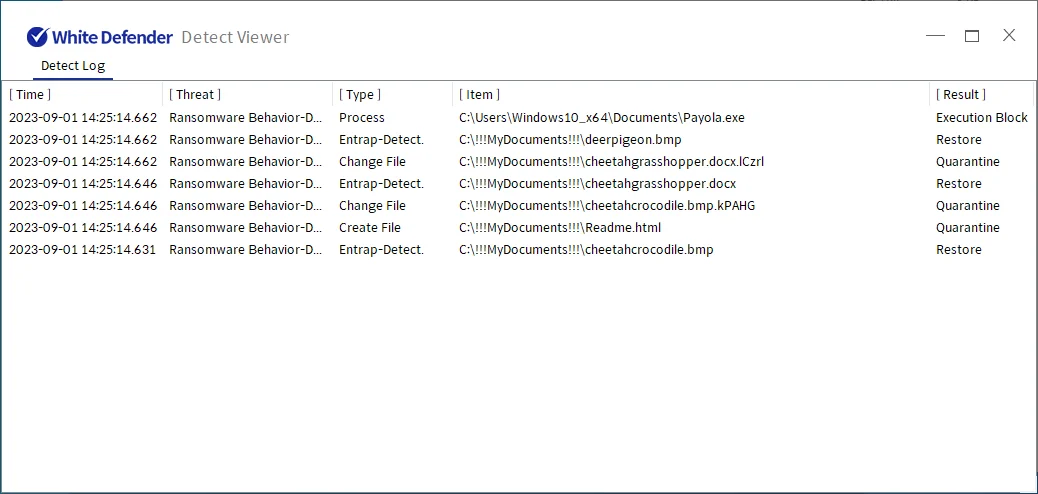Sort by the Threat column header
The height and width of the screenshot is (494, 1038).
[195, 94]
